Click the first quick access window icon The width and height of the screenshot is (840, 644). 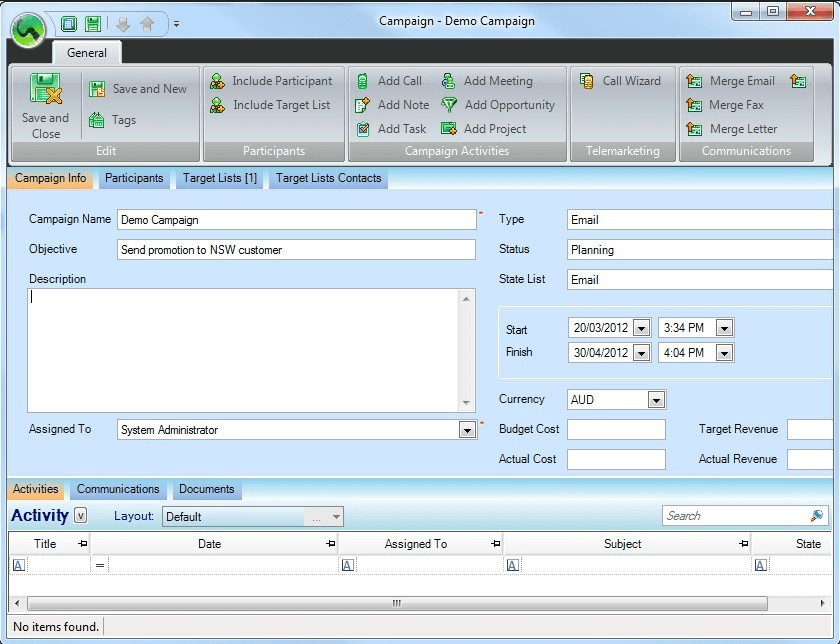click(x=69, y=24)
